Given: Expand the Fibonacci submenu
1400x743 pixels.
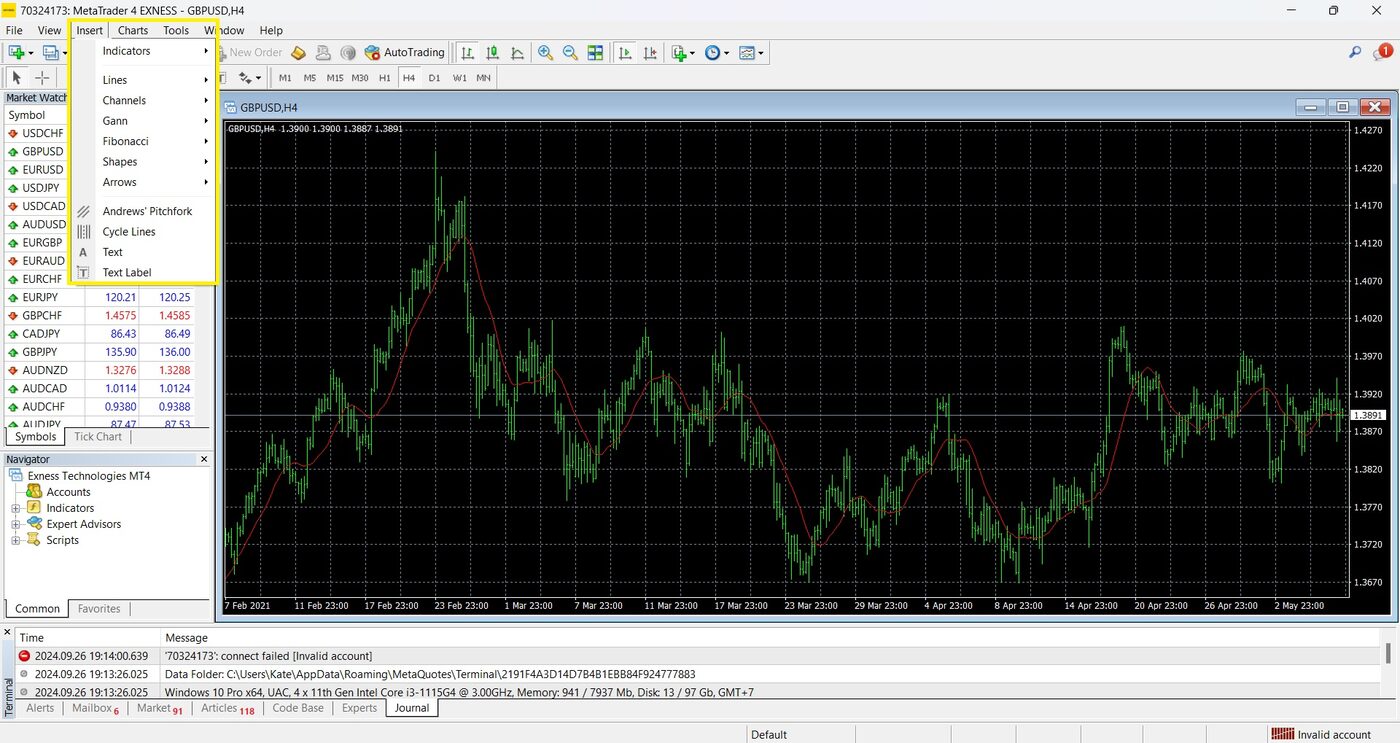Looking at the screenshot, I should 144,141.
